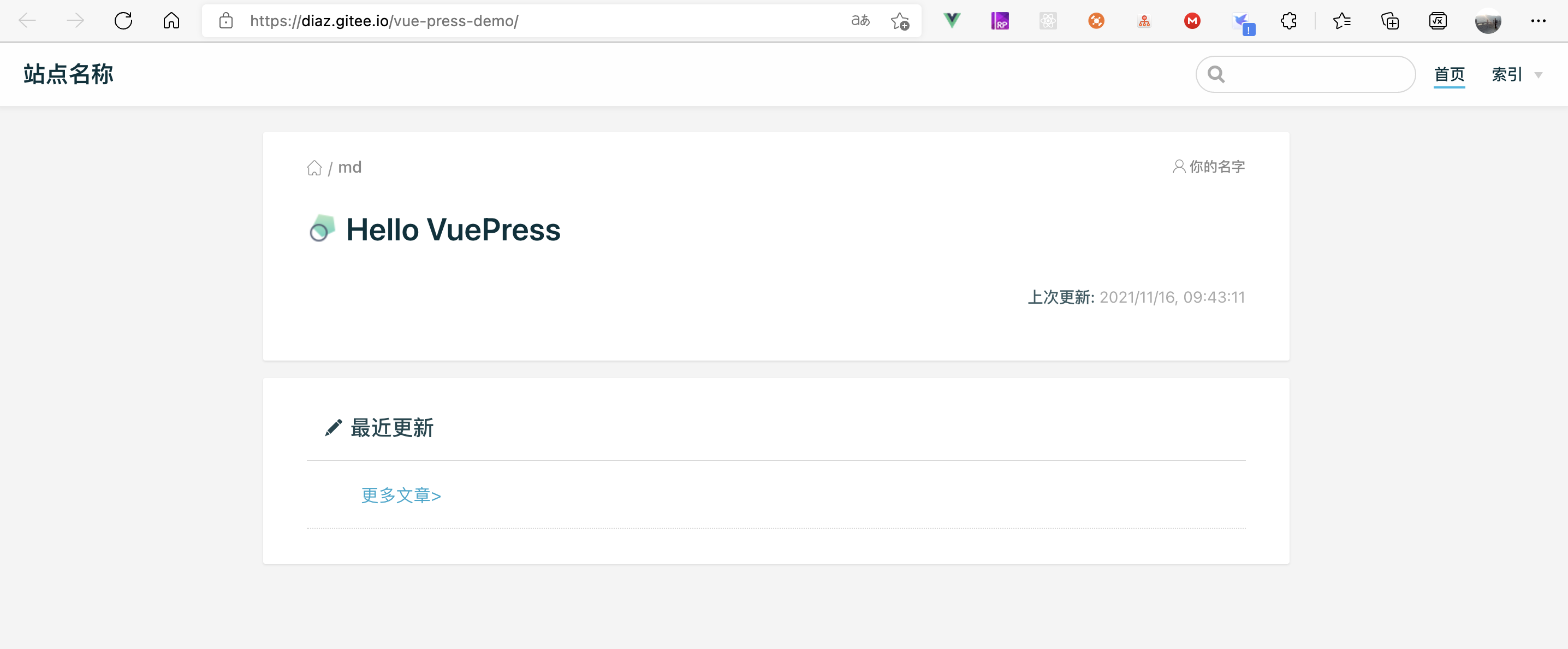View site info lock icon
1568x649 pixels.
[x=226, y=21]
